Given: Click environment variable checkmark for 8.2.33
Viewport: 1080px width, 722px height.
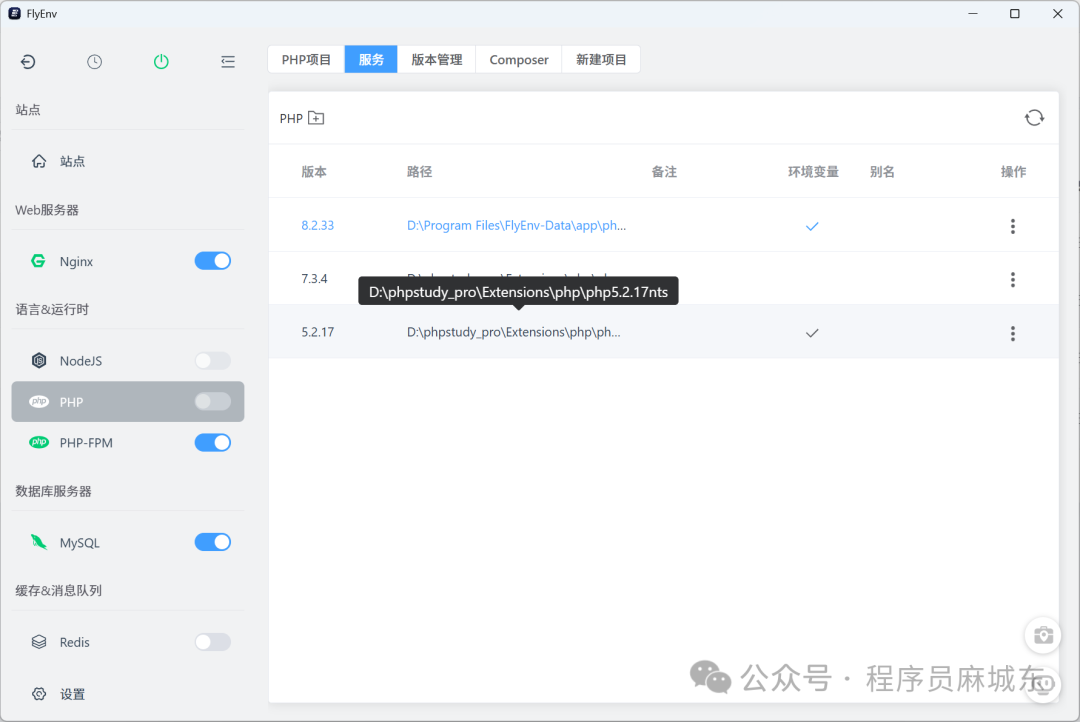Looking at the screenshot, I should pyautogui.click(x=812, y=226).
